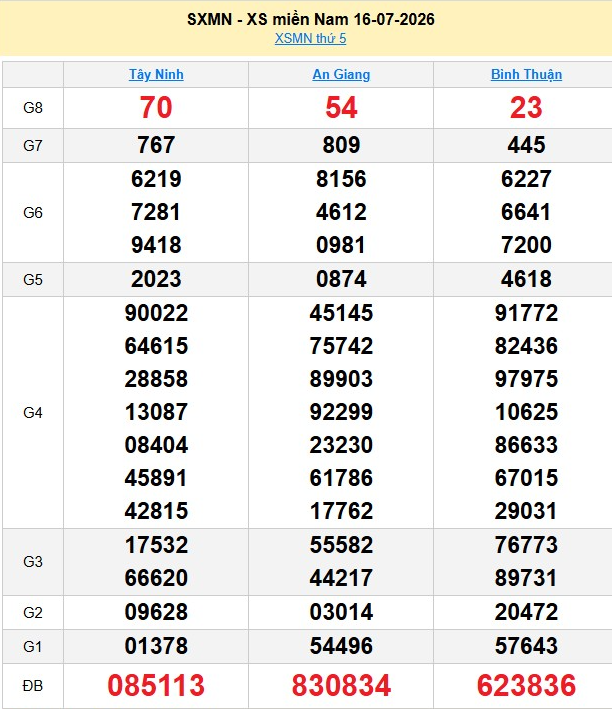The height and width of the screenshot is (709, 612).
Task: Open the Bình Thuận province link
Action: pyautogui.click(x=527, y=74)
